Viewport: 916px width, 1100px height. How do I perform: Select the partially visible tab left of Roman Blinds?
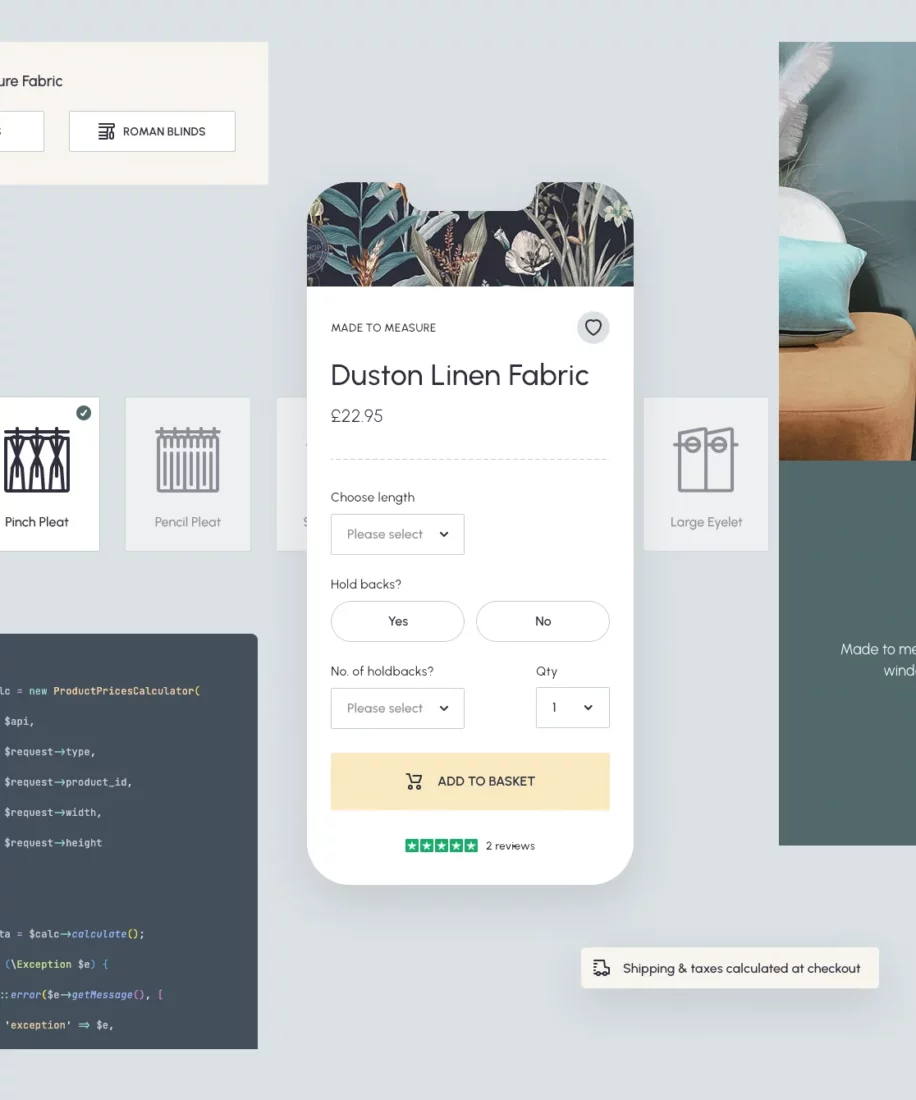(x=20, y=131)
